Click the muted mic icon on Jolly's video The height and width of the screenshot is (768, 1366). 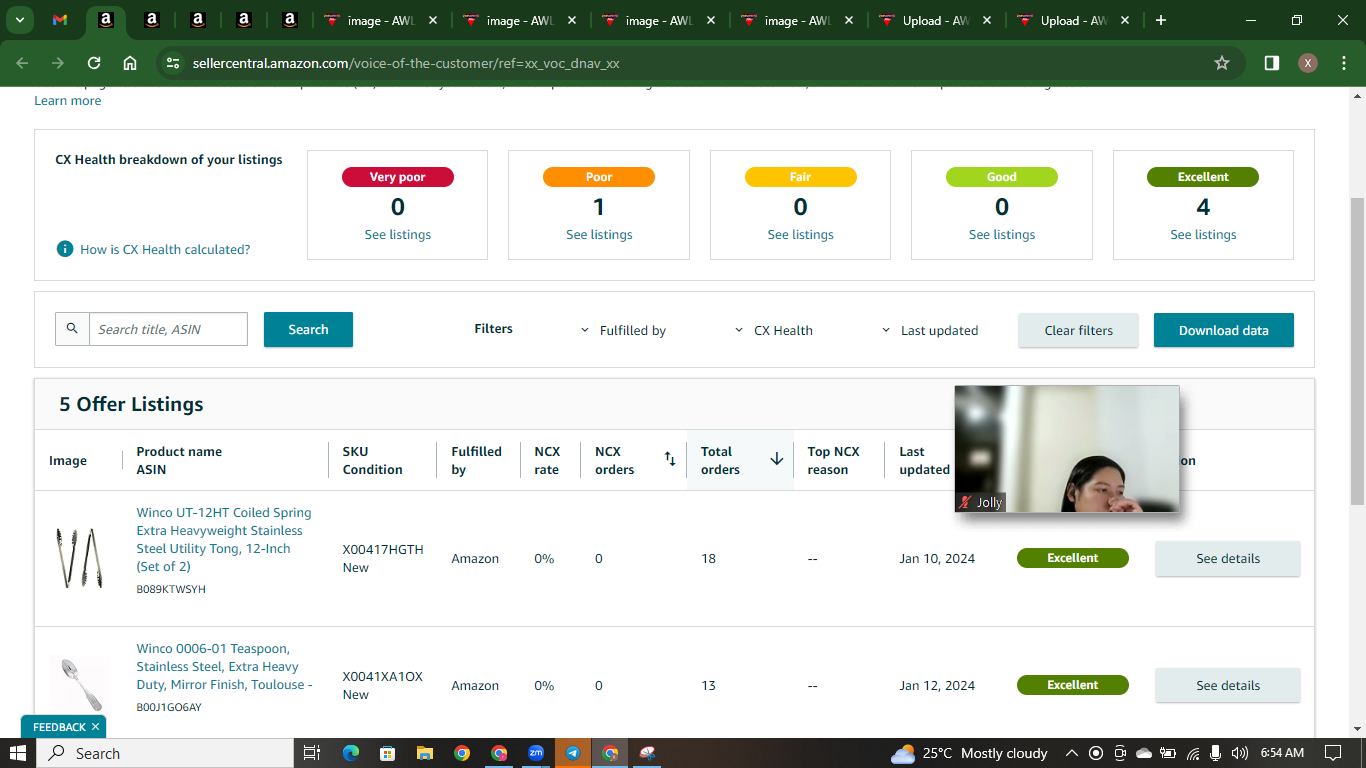(x=965, y=502)
